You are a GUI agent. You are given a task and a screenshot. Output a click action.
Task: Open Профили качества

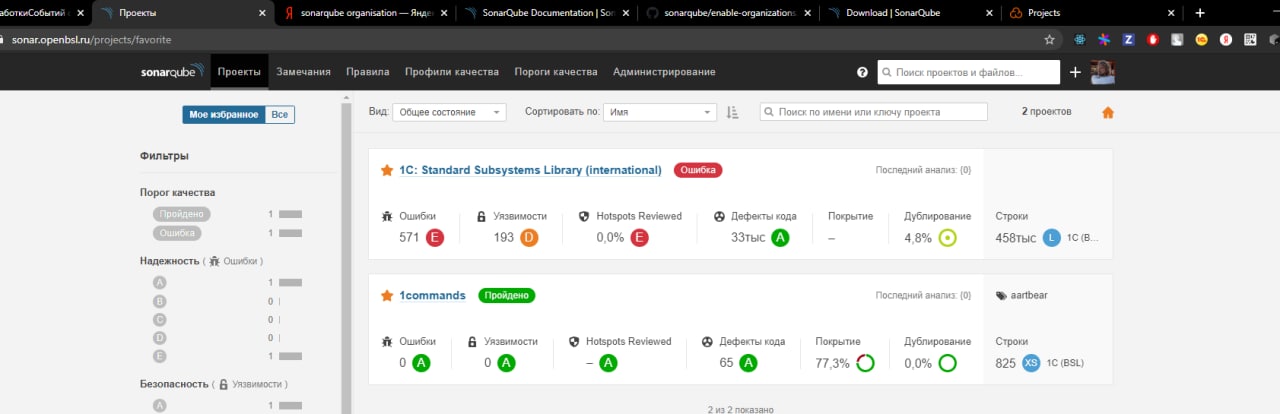pyautogui.click(x=452, y=72)
